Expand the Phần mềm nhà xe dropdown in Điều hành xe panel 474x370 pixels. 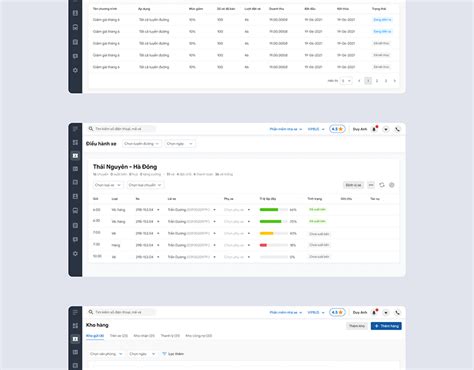click(x=286, y=129)
